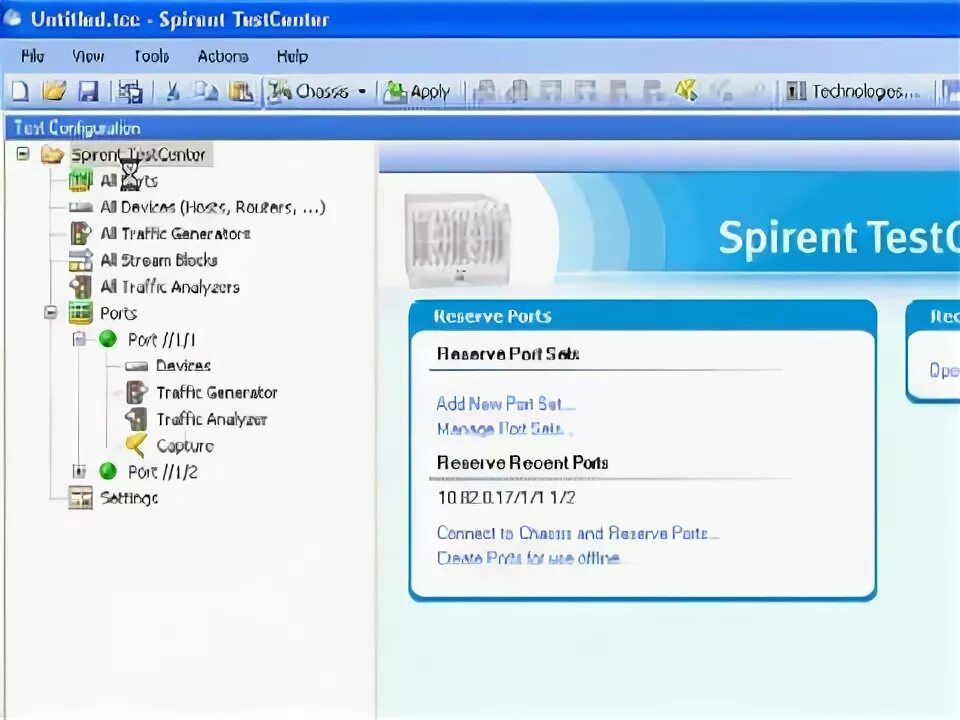Expand the Port //1/2 node
Screen dimensions: 960x720
click(x=79, y=471)
